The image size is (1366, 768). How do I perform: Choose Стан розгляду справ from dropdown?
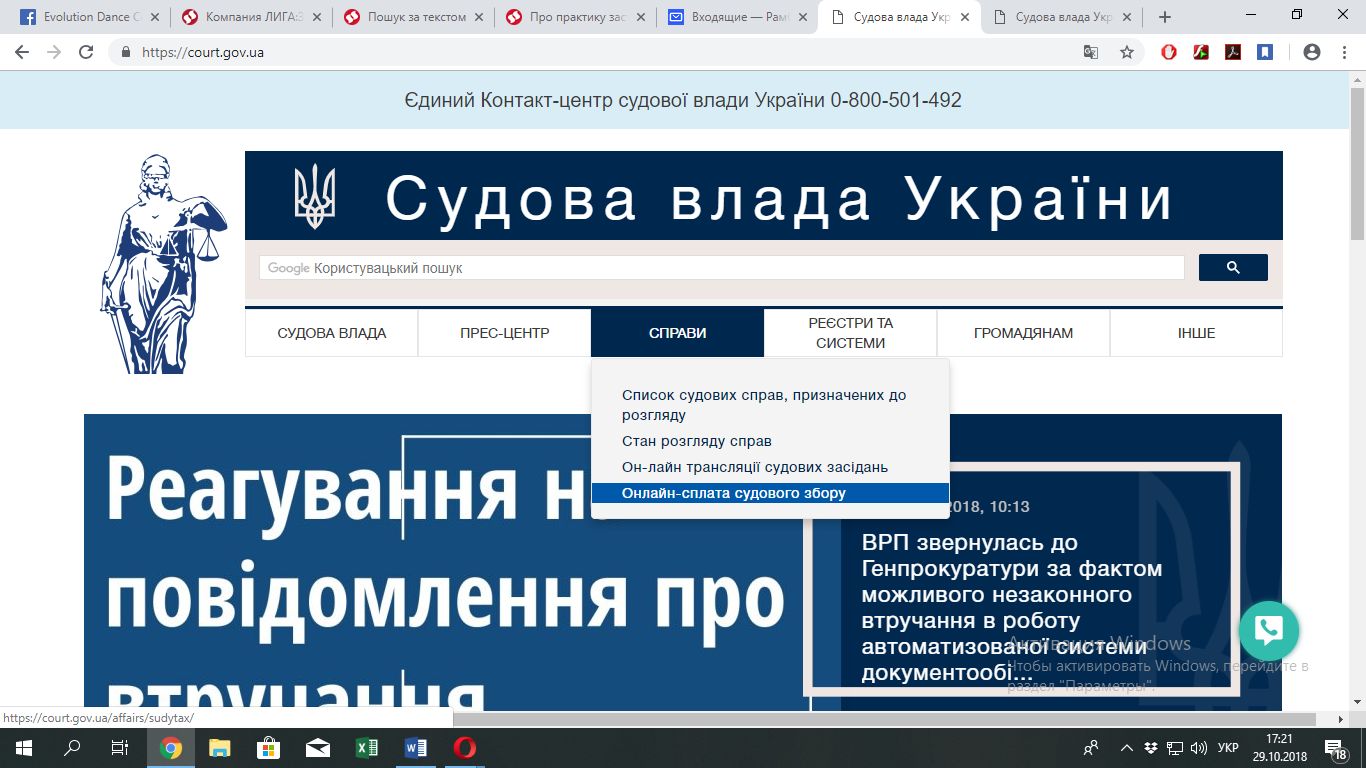coord(697,441)
